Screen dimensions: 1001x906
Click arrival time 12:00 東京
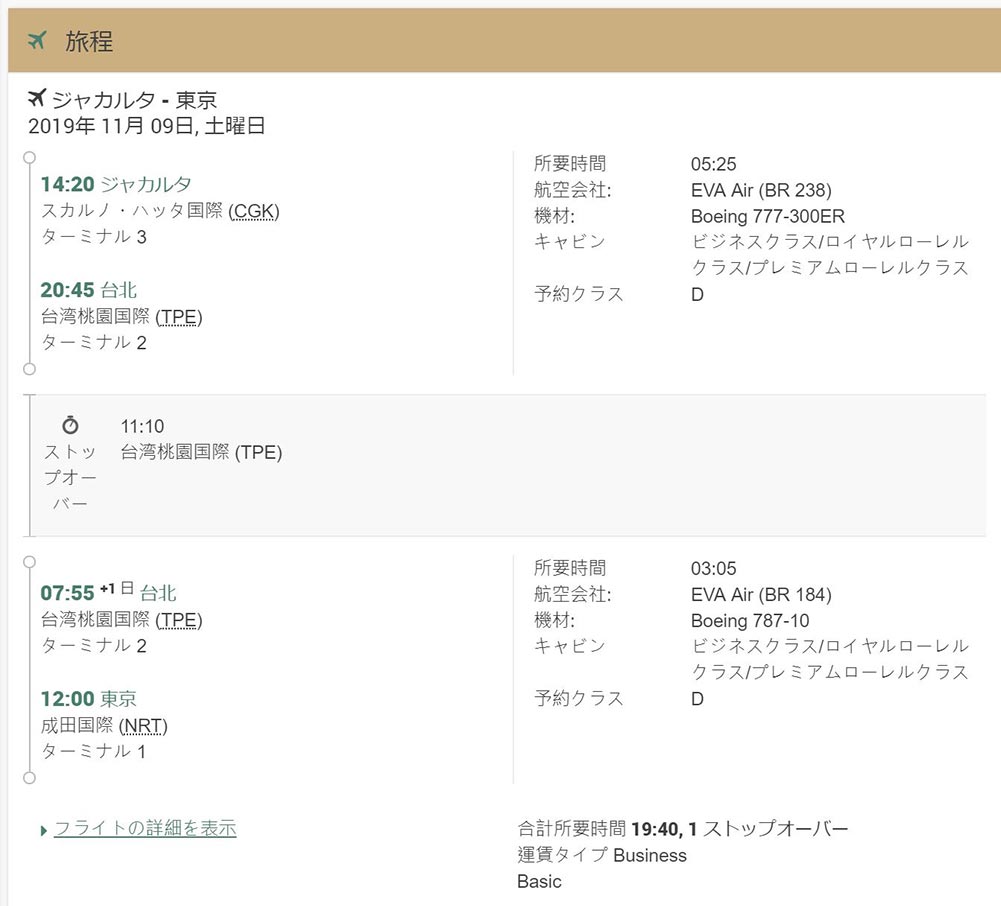89,698
